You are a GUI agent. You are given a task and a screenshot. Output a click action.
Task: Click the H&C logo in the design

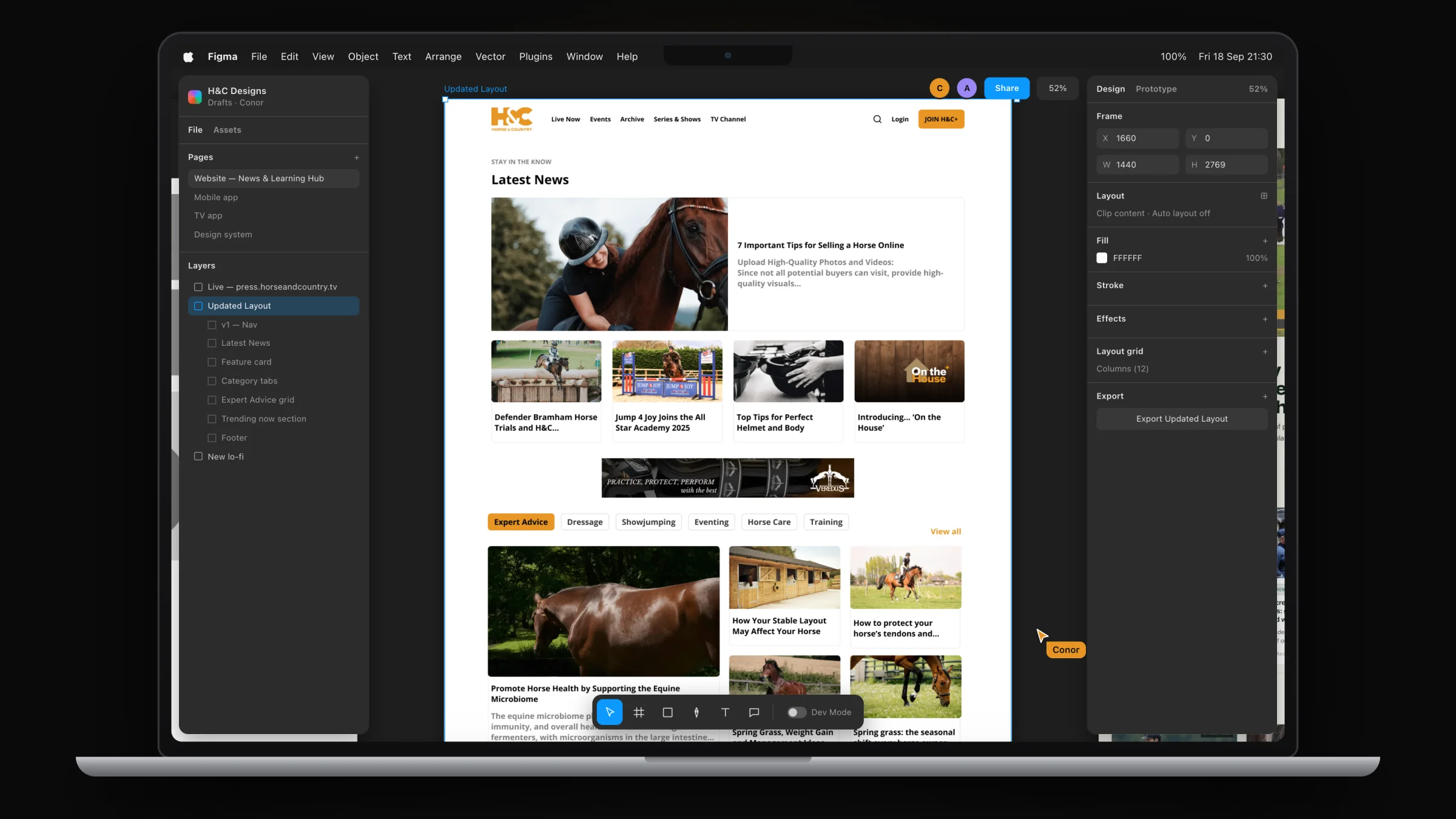tap(512, 119)
